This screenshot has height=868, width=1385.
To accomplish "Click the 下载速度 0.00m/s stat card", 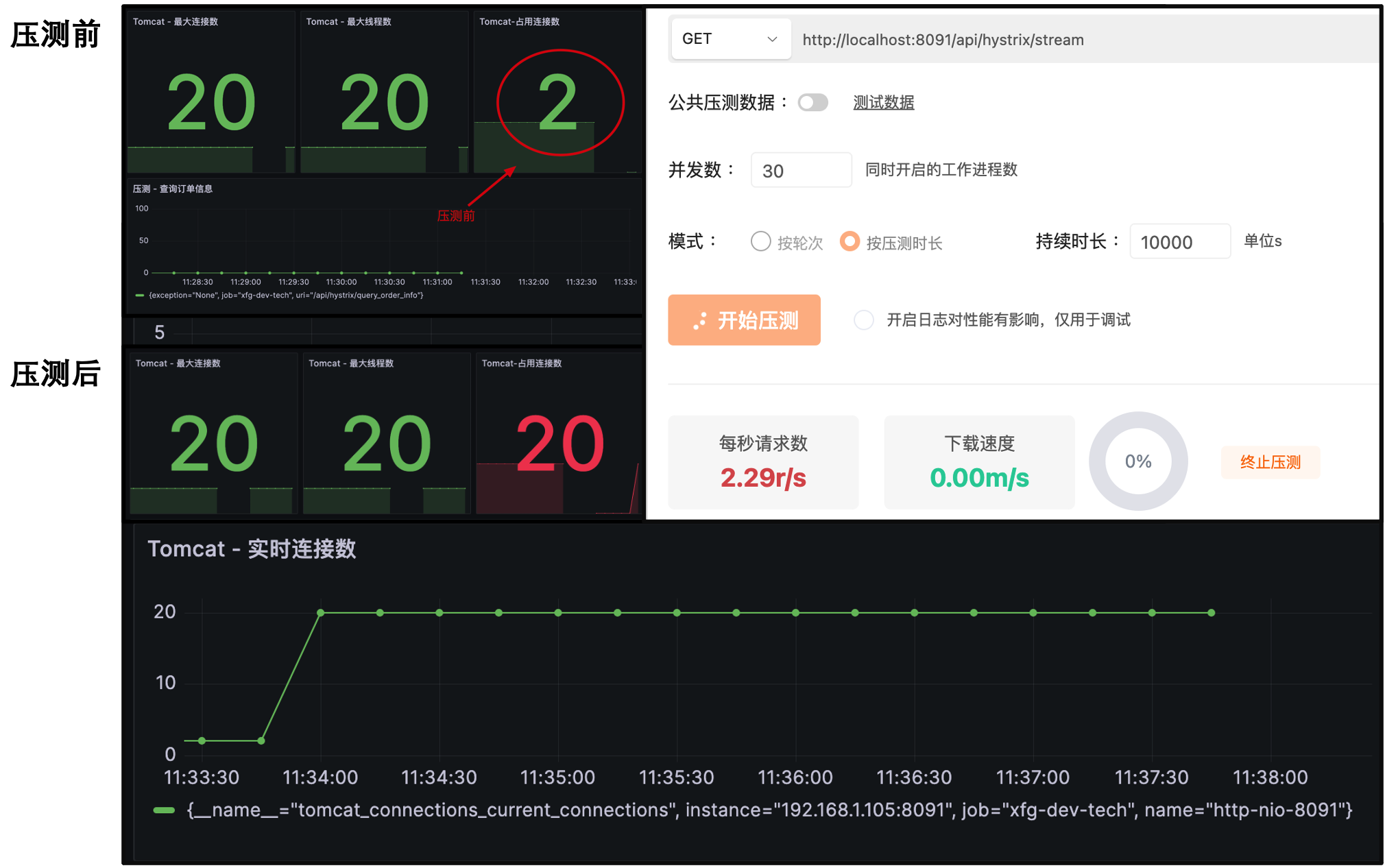I will (x=979, y=461).
